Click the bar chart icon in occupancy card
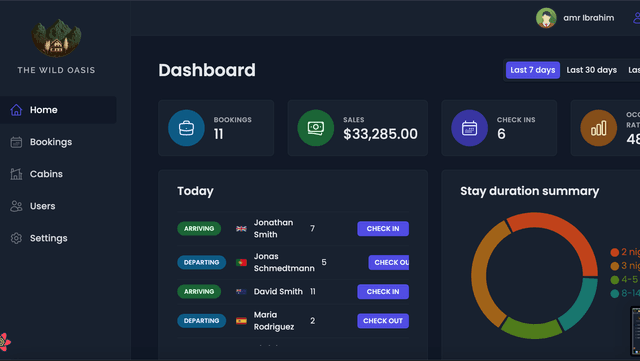This screenshot has height=361, width=640. point(599,128)
